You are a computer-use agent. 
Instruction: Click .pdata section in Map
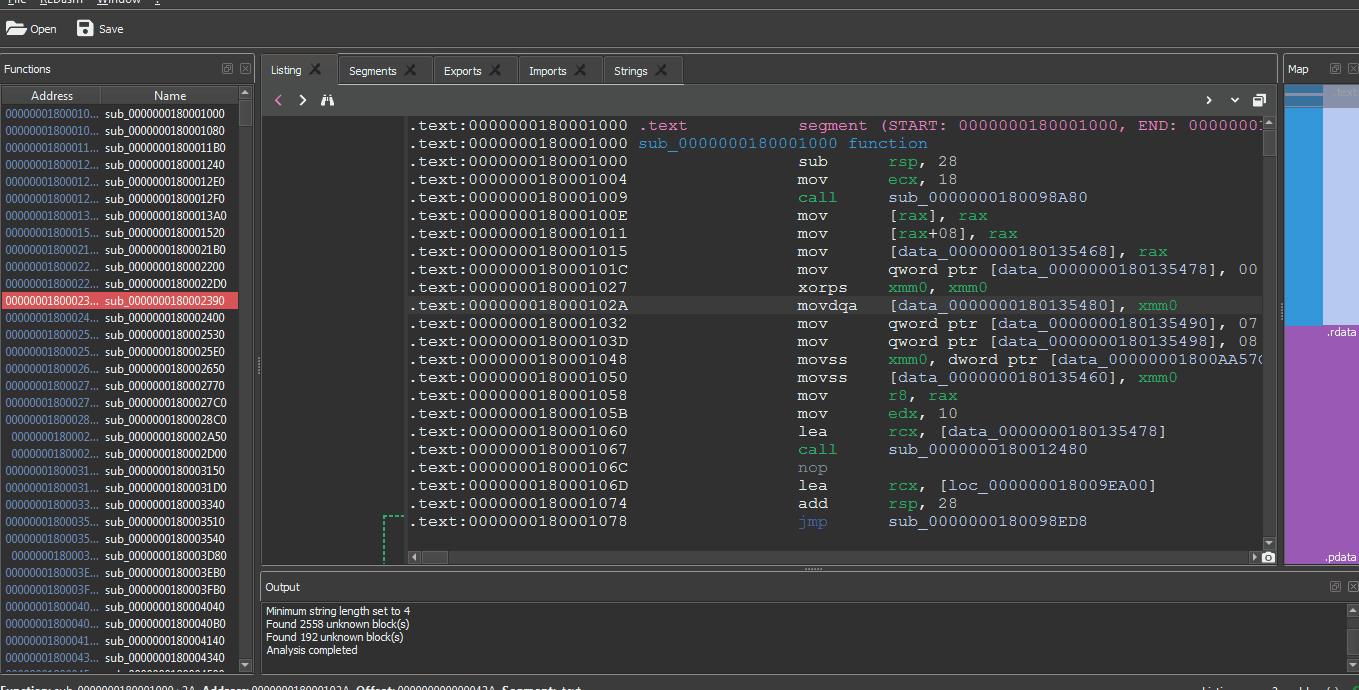1340,558
